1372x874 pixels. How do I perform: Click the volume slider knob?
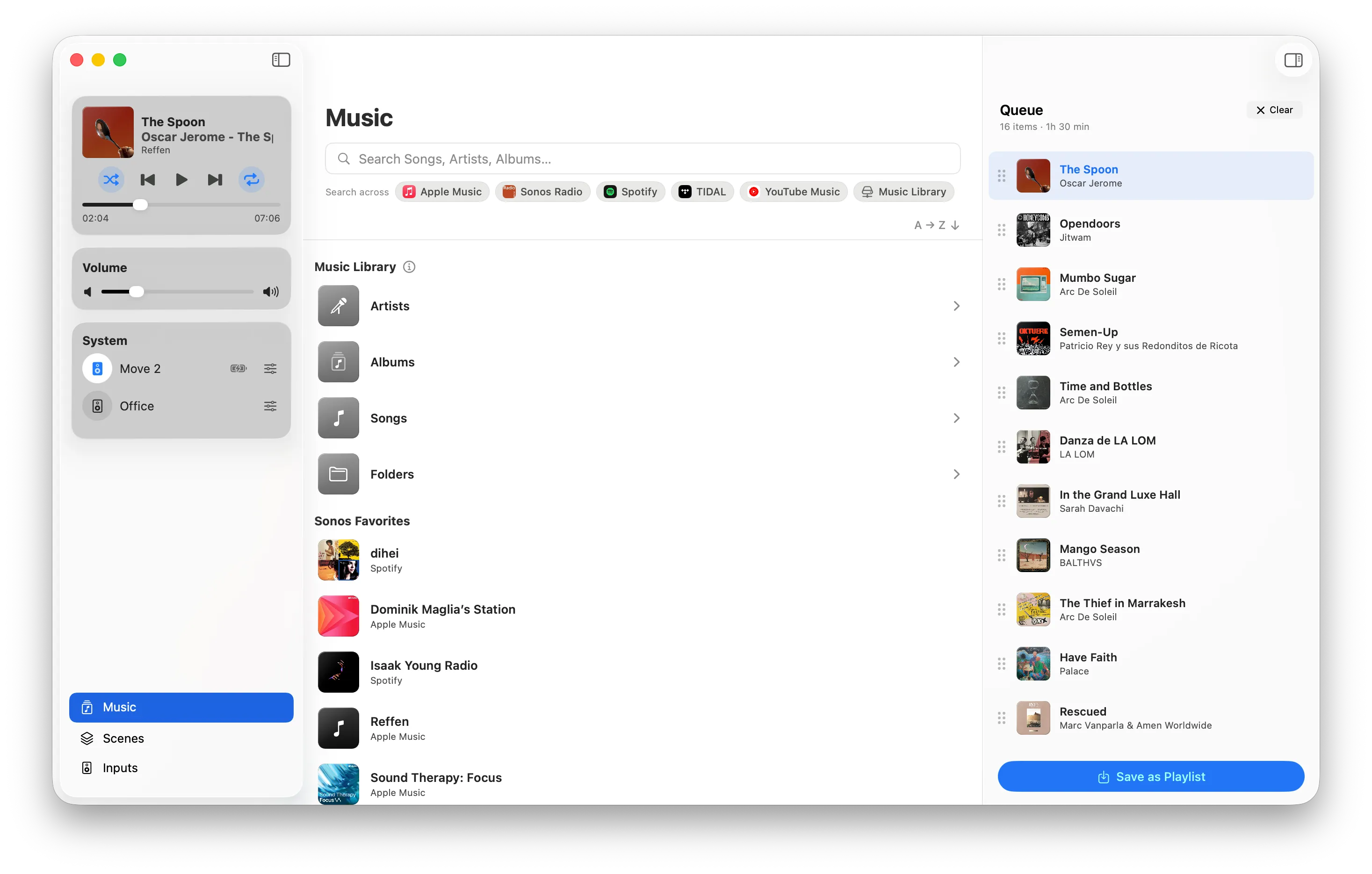tap(136, 292)
